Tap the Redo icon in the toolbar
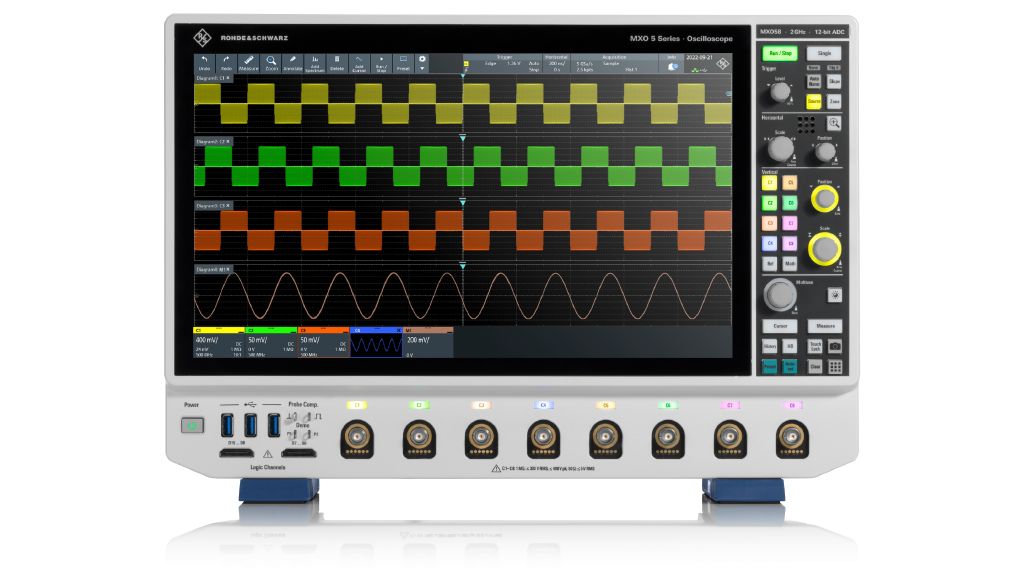The image size is (1024, 576). tap(226, 62)
